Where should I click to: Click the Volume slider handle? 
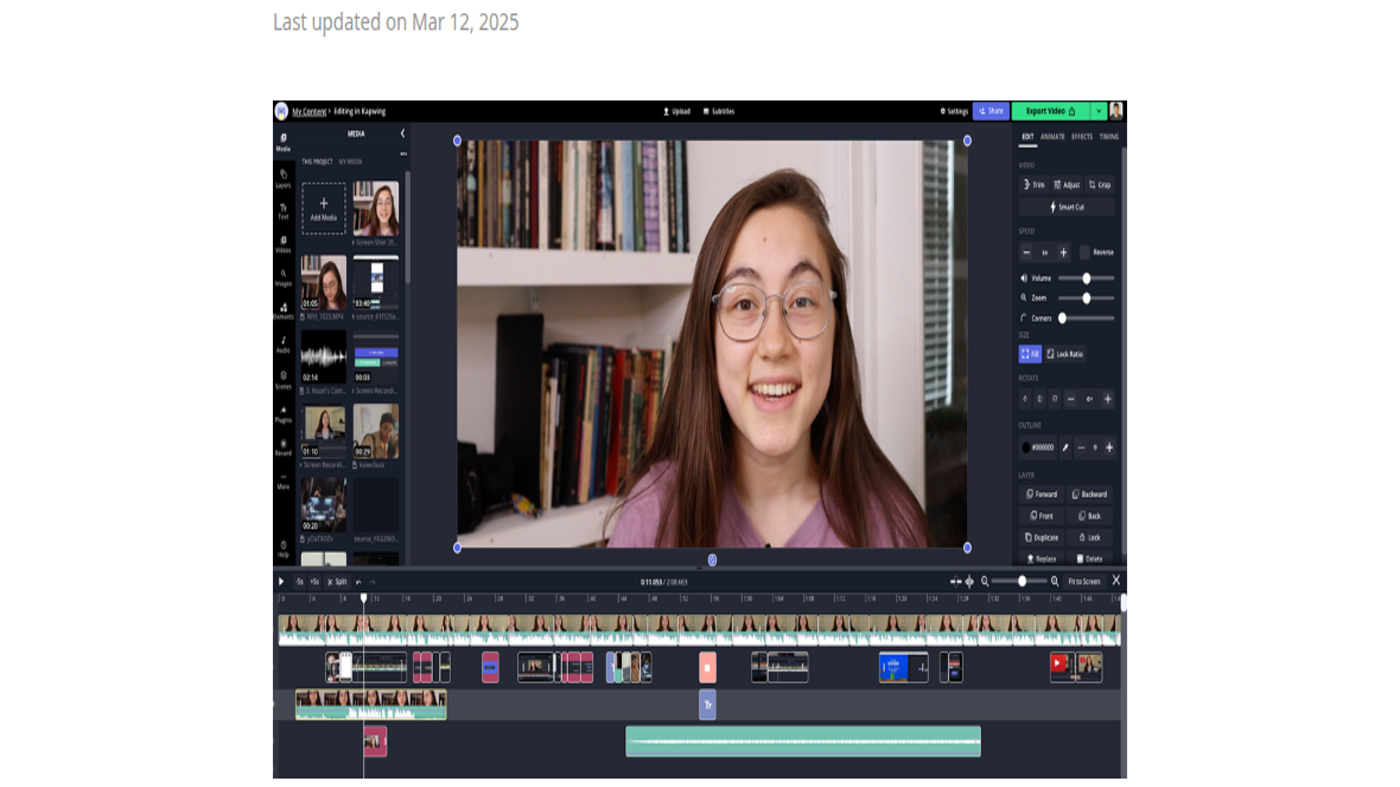coord(1086,278)
